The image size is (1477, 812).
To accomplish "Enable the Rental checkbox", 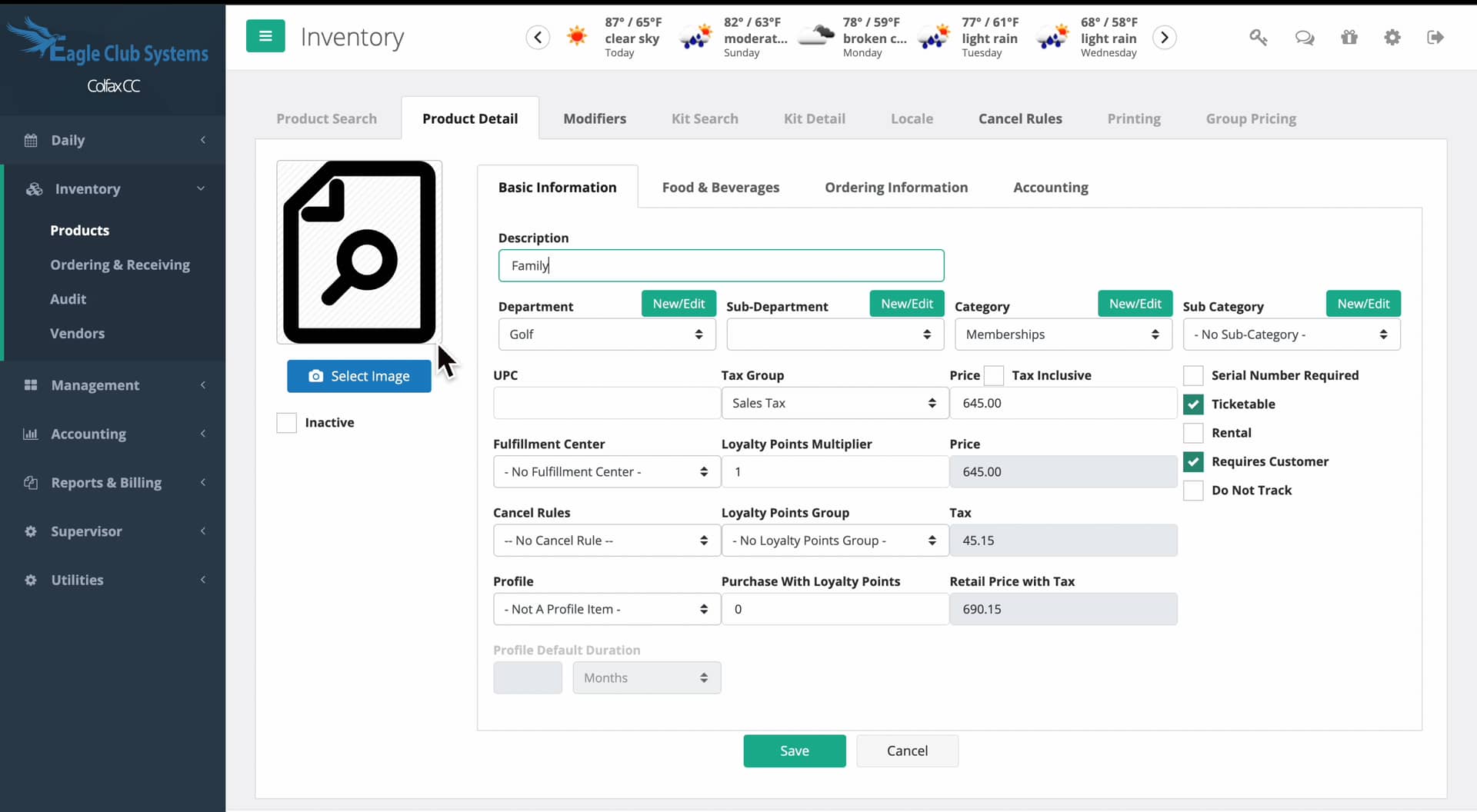I will point(1194,433).
